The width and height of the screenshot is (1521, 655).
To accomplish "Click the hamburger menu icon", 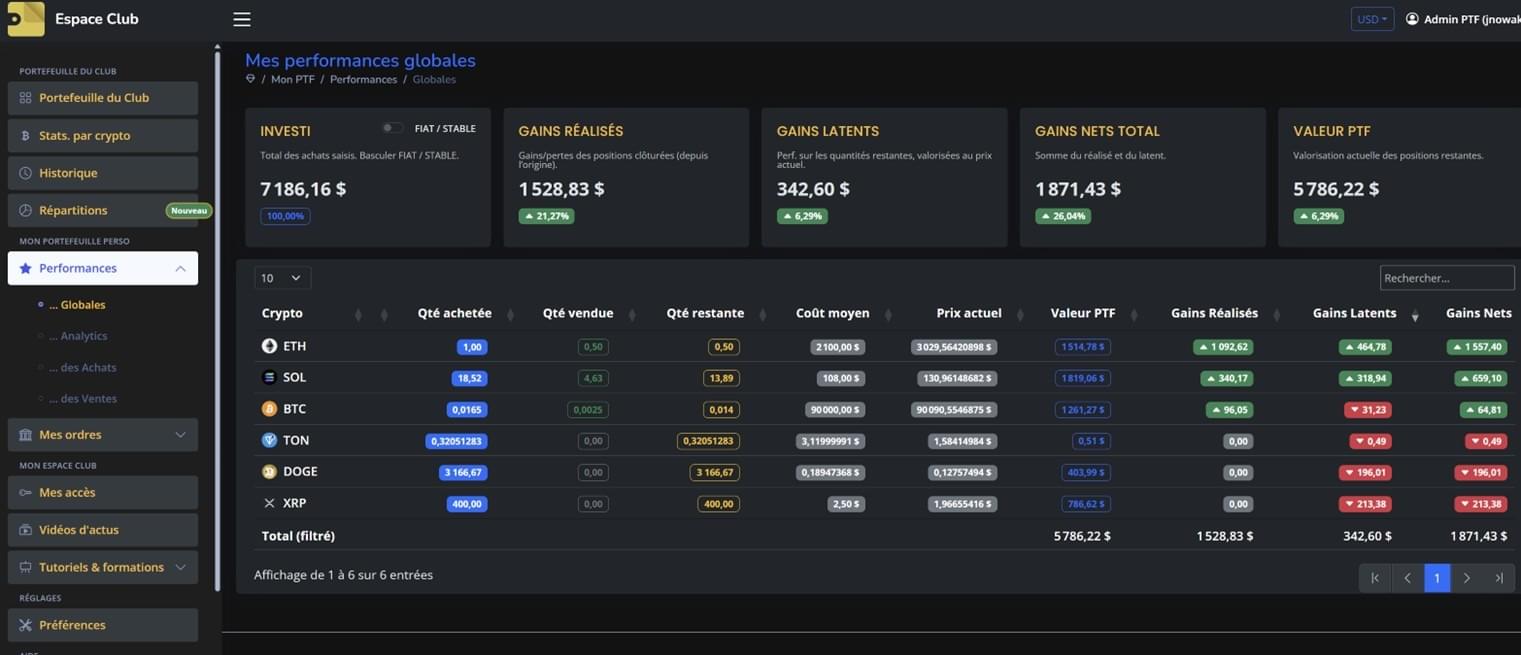I will [x=242, y=19].
